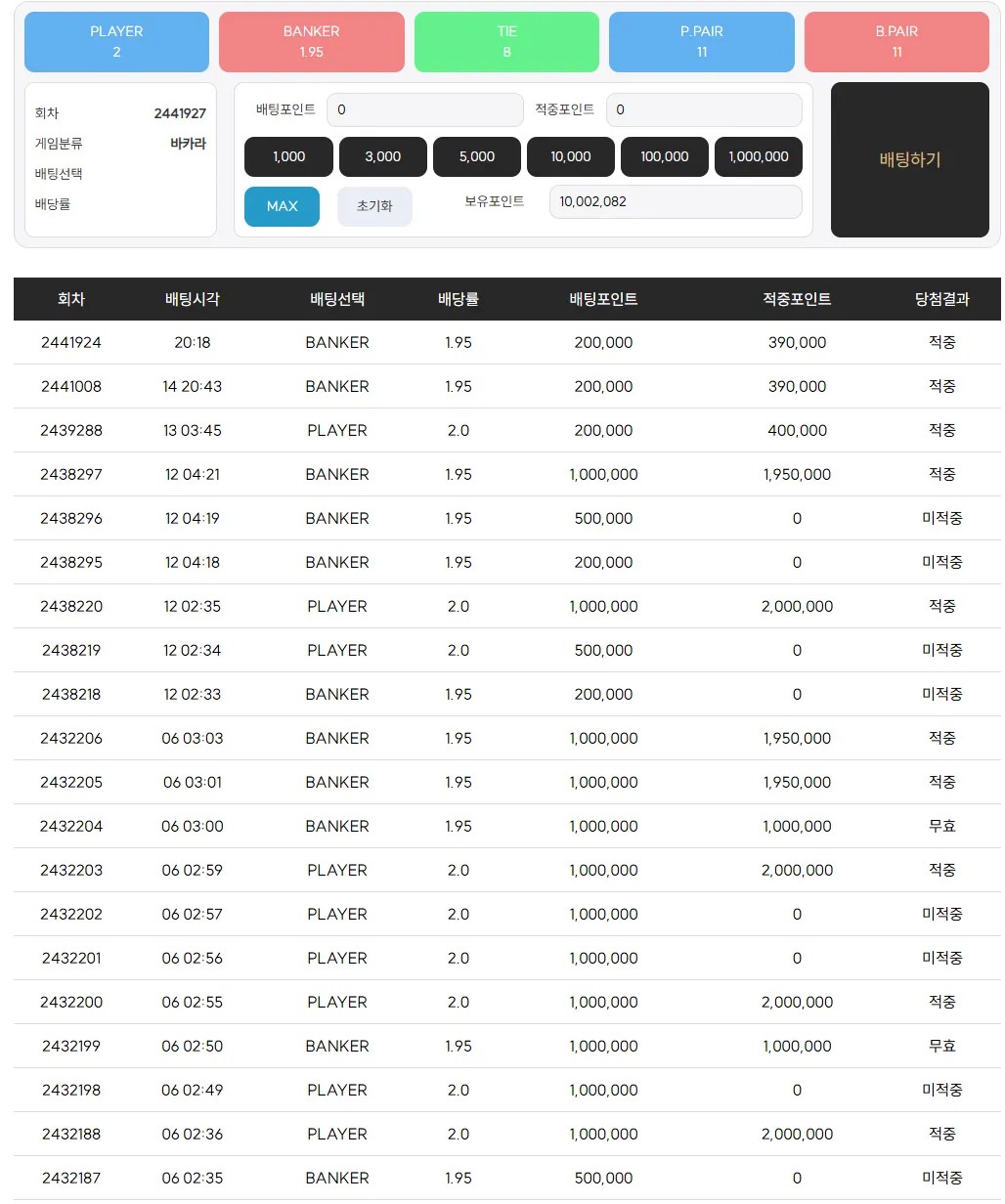Click BANKER selection in round 2432187 row

337,1178
